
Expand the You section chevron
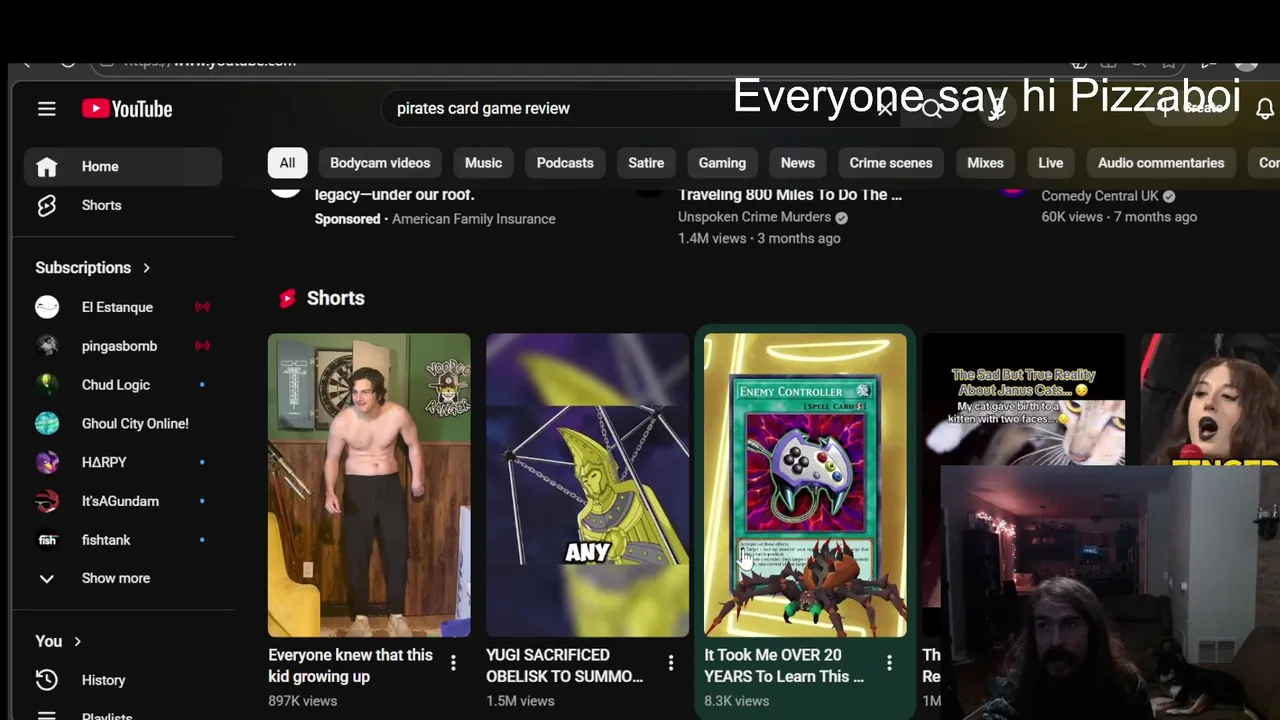(77, 641)
